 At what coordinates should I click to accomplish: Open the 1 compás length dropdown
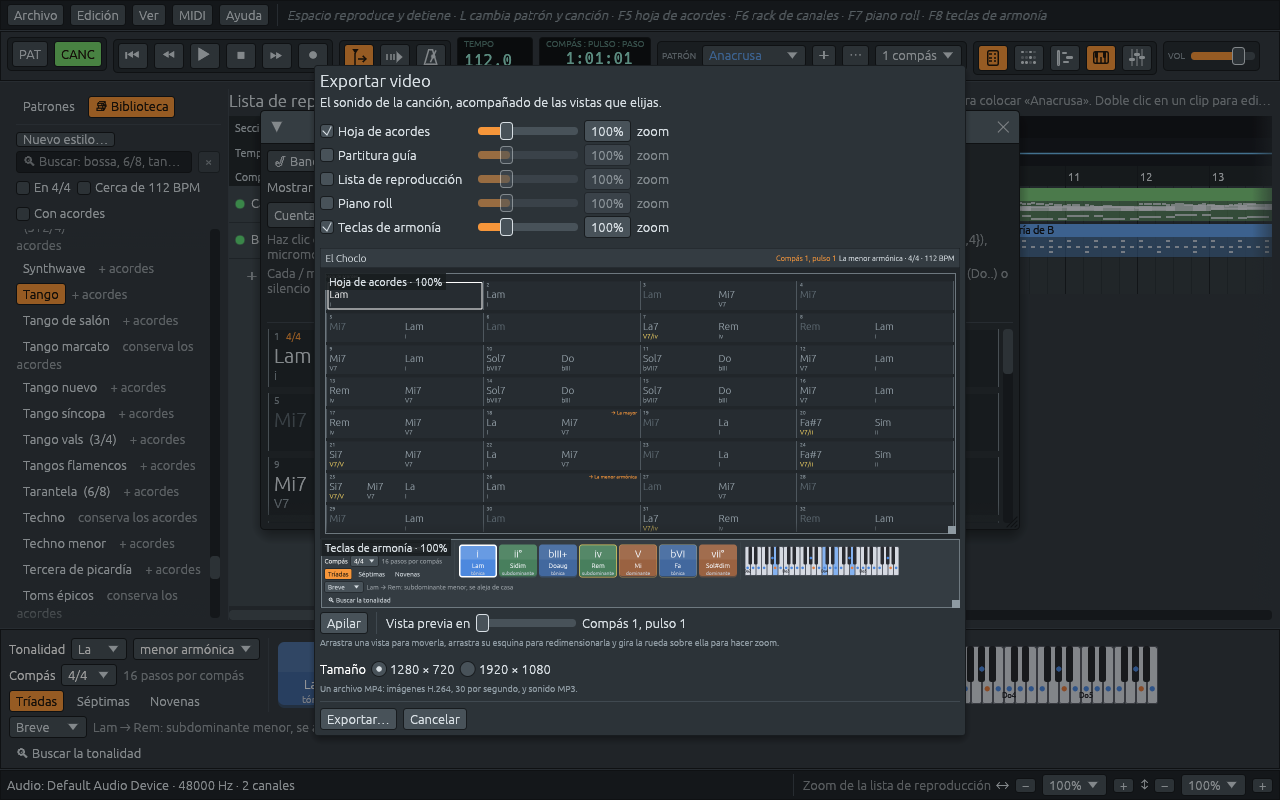pyautogui.click(x=918, y=56)
